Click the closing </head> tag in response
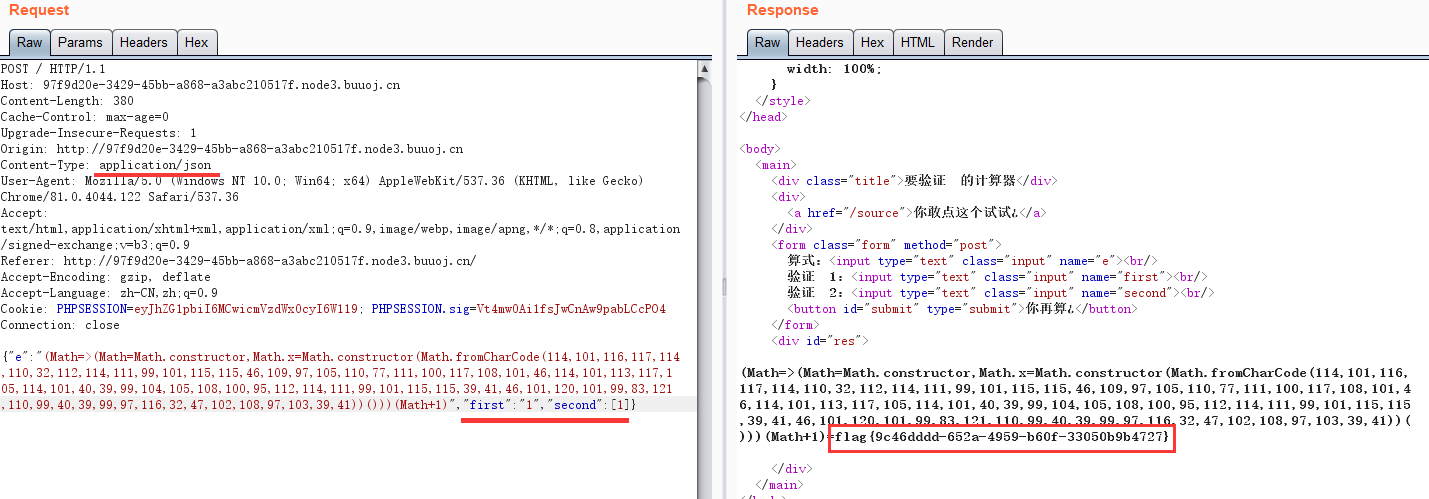The image size is (1429, 499). tap(763, 117)
